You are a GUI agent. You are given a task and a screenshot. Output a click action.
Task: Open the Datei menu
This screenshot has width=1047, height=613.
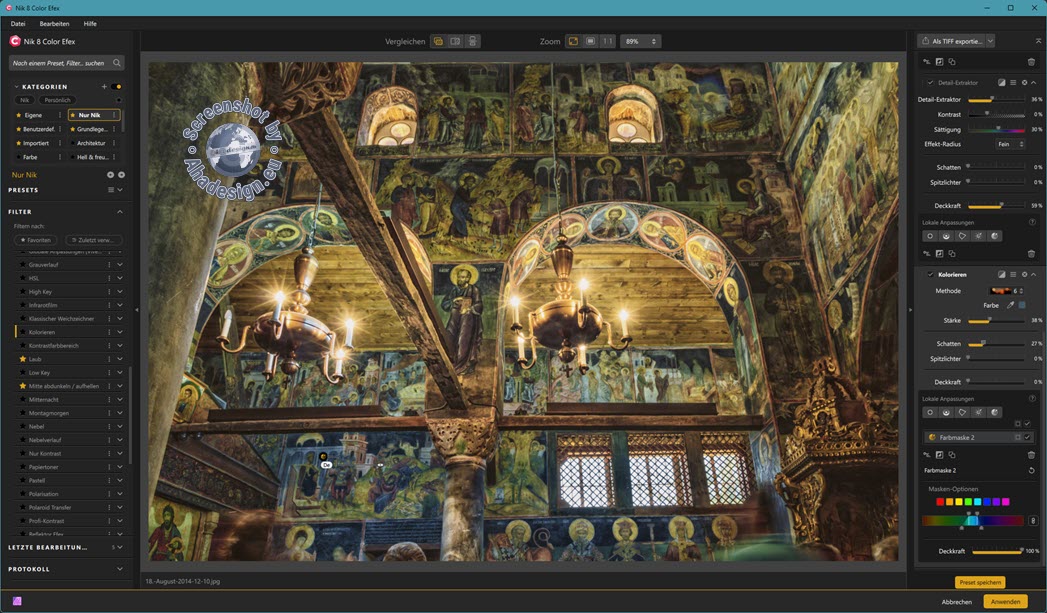click(18, 23)
